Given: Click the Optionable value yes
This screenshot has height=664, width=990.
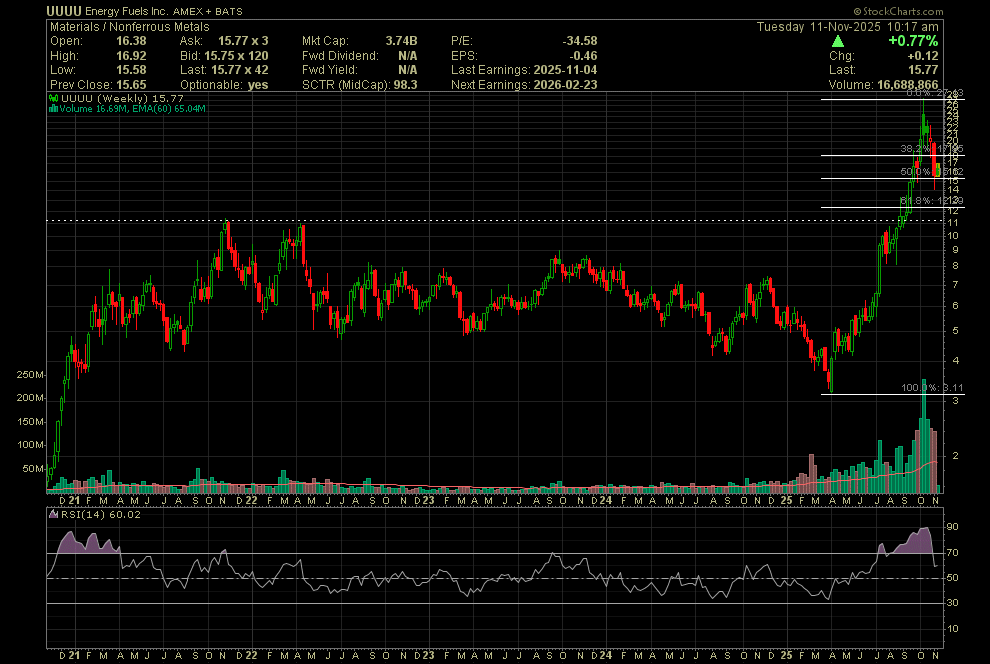Looking at the screenshot, I should tap(258, 85).
